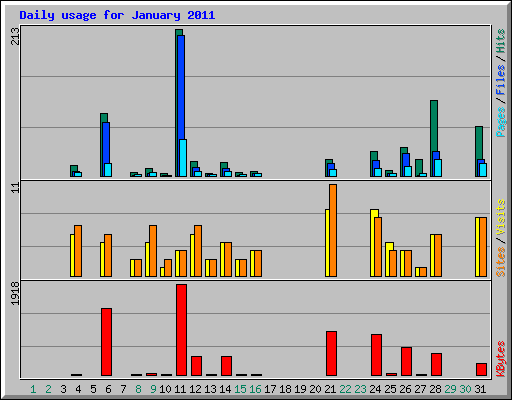Click the 'Daily usage for January 2011' title
The width and height of the screenshot is (512, 400).
point(117,16)
